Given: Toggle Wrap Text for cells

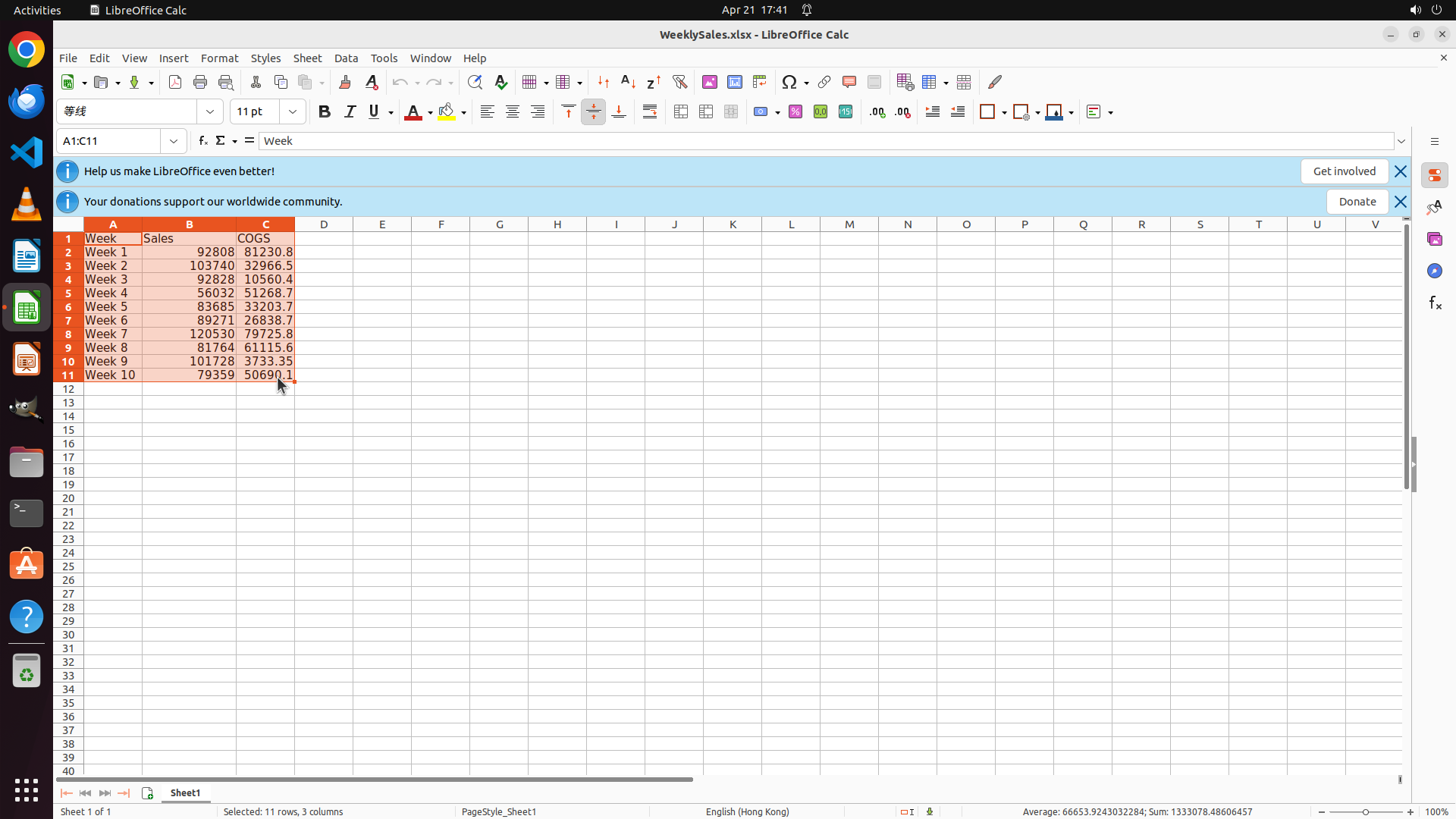Looking at the screenshot, I should pyautogui.click(x=650, y=112).
